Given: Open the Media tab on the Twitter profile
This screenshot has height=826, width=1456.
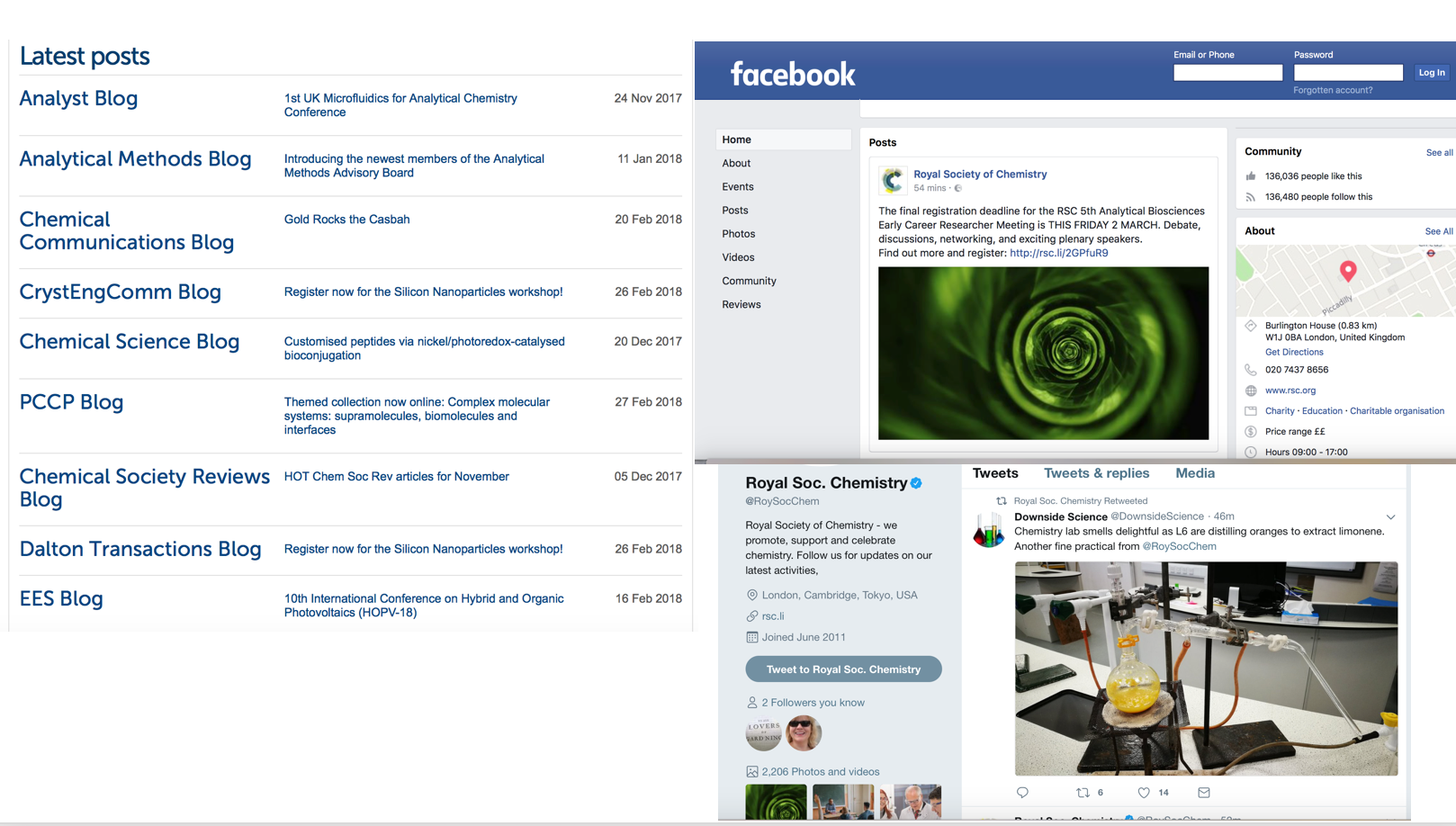Looking at the screenshot, I should click(1194, 472).
